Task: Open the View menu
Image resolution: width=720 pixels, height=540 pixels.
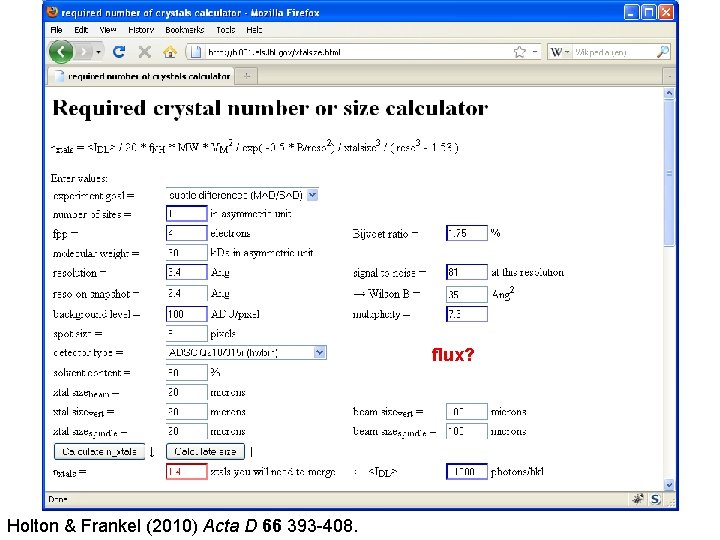Action: pos(108,30)
